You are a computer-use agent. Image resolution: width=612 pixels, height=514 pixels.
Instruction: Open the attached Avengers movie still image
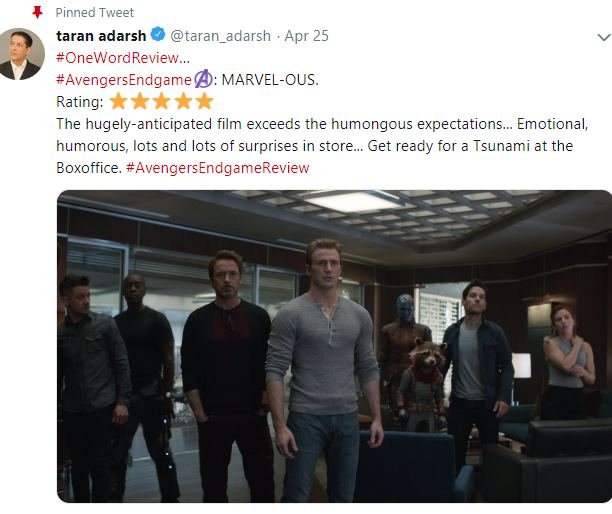tap(334, 346)
